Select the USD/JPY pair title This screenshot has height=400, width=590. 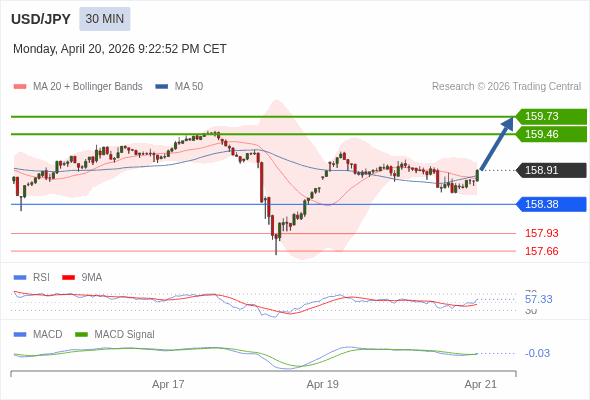tap(41, 19)
